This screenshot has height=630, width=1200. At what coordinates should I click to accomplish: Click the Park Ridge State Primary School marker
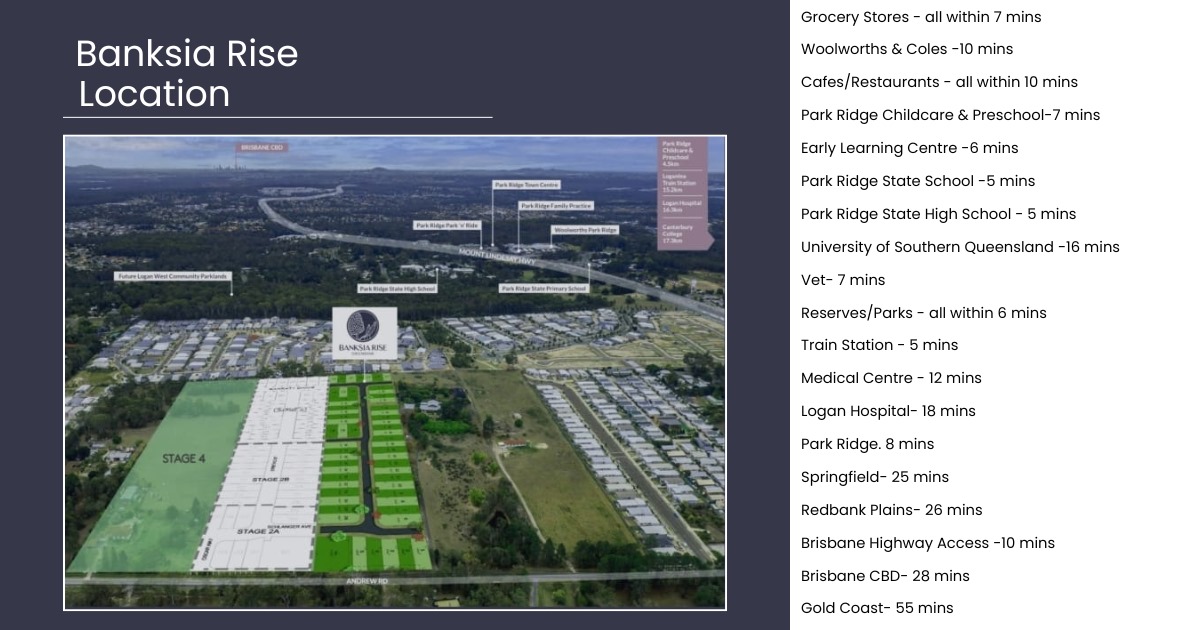pyautogui.click(x=544, y=288)
